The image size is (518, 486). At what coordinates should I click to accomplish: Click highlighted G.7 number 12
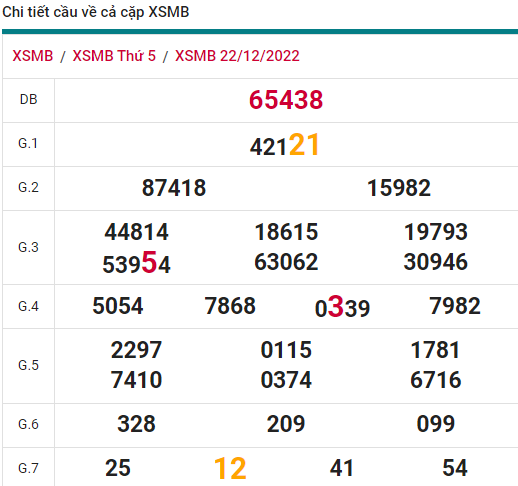(230, 468)
